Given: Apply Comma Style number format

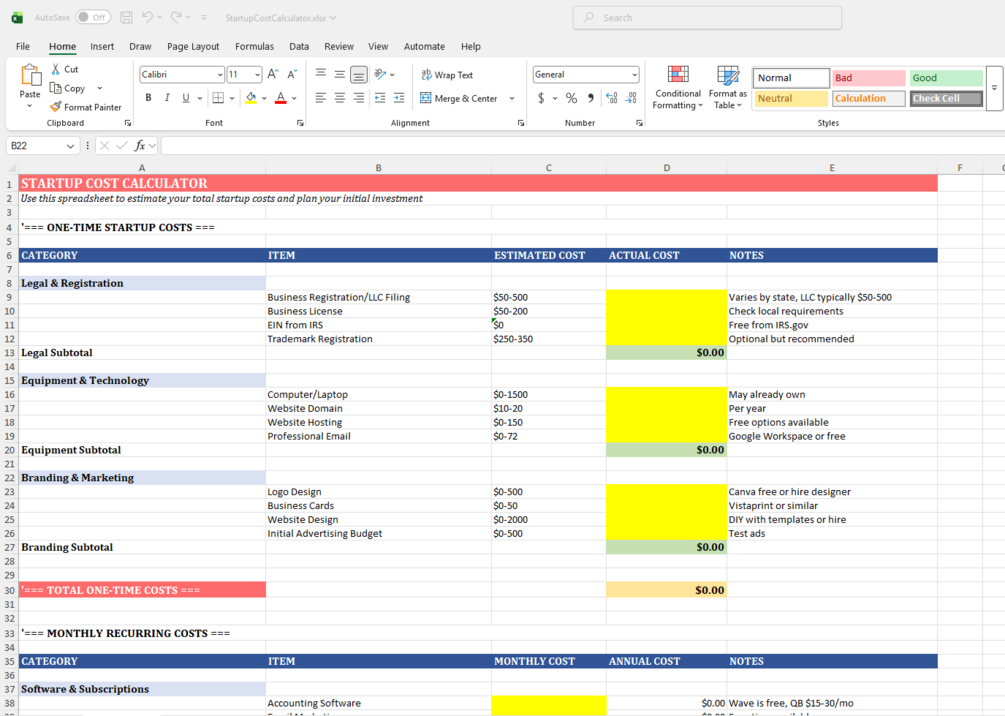Looking at the screenshot, I should pyautogui.click(x=590, y=98).
